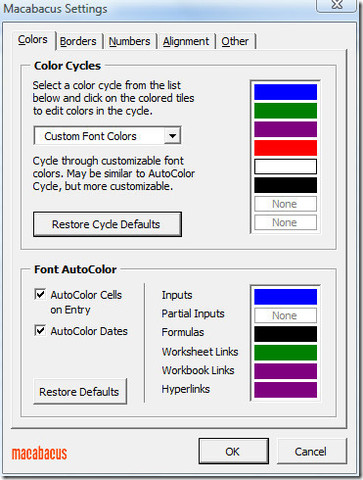Edit the white tile in color cycle

[285, 166]
